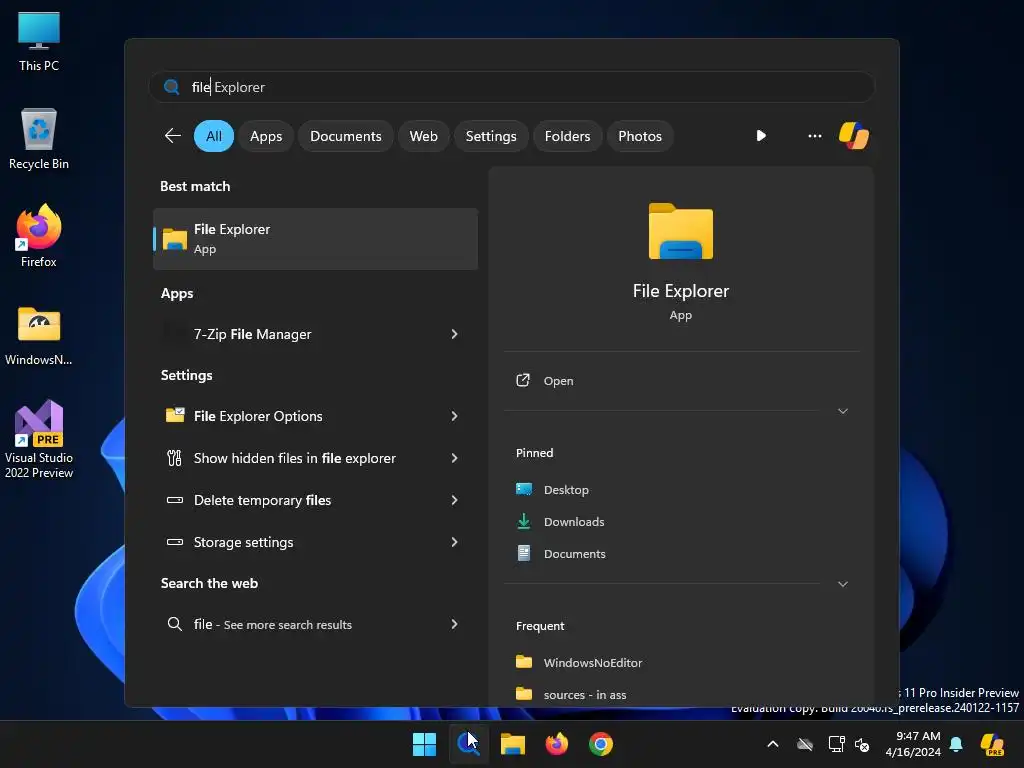Select the All filter tab
The height and width of the screenshot is (768, 1024).
(214, 136)
